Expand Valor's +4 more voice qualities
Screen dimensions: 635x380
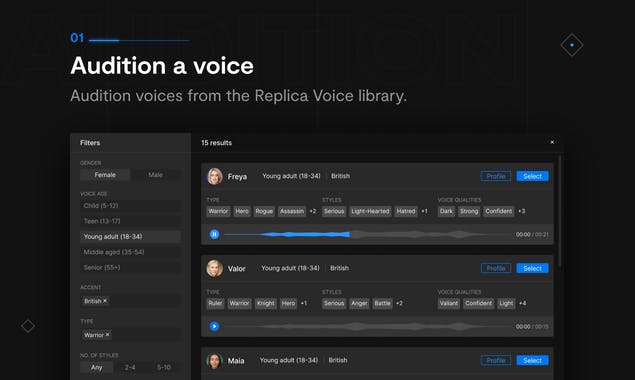[522, 303]
